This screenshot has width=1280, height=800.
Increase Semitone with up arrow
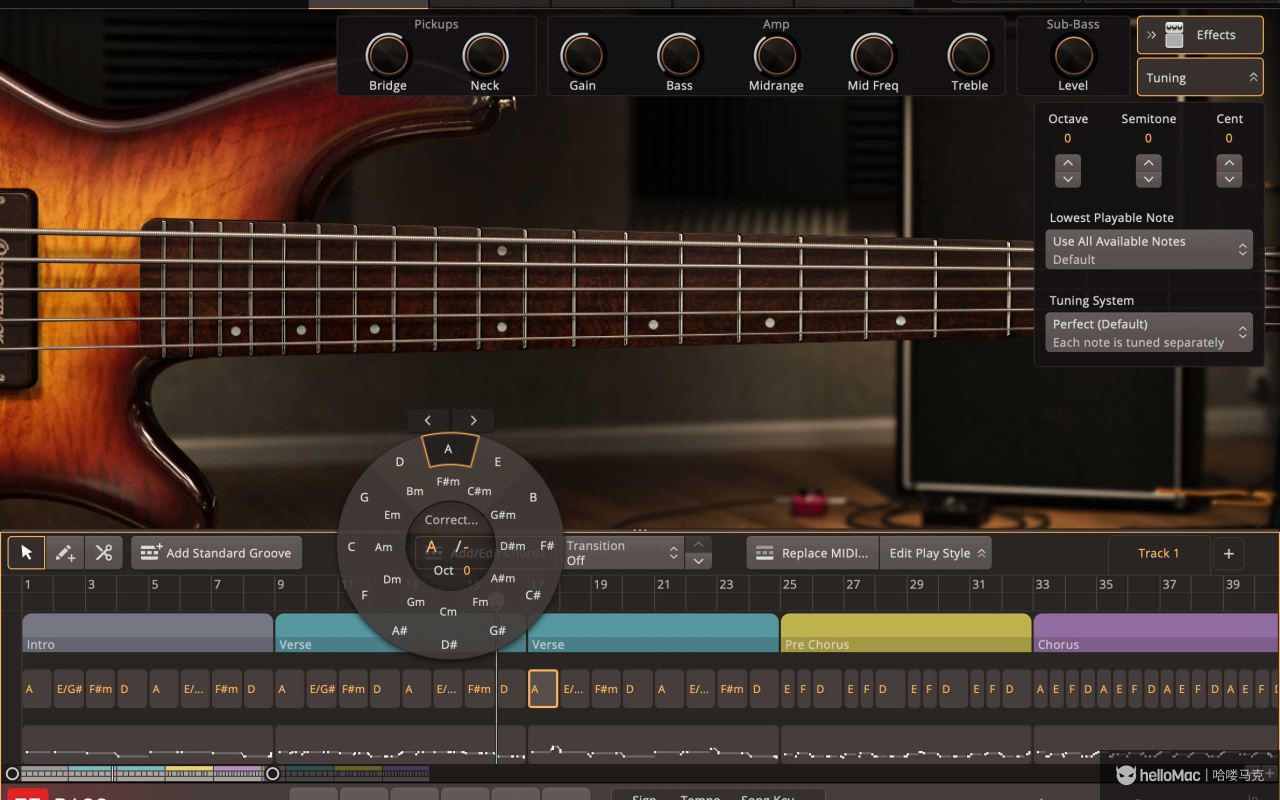pyautogui.click(x=1148, y=163)
